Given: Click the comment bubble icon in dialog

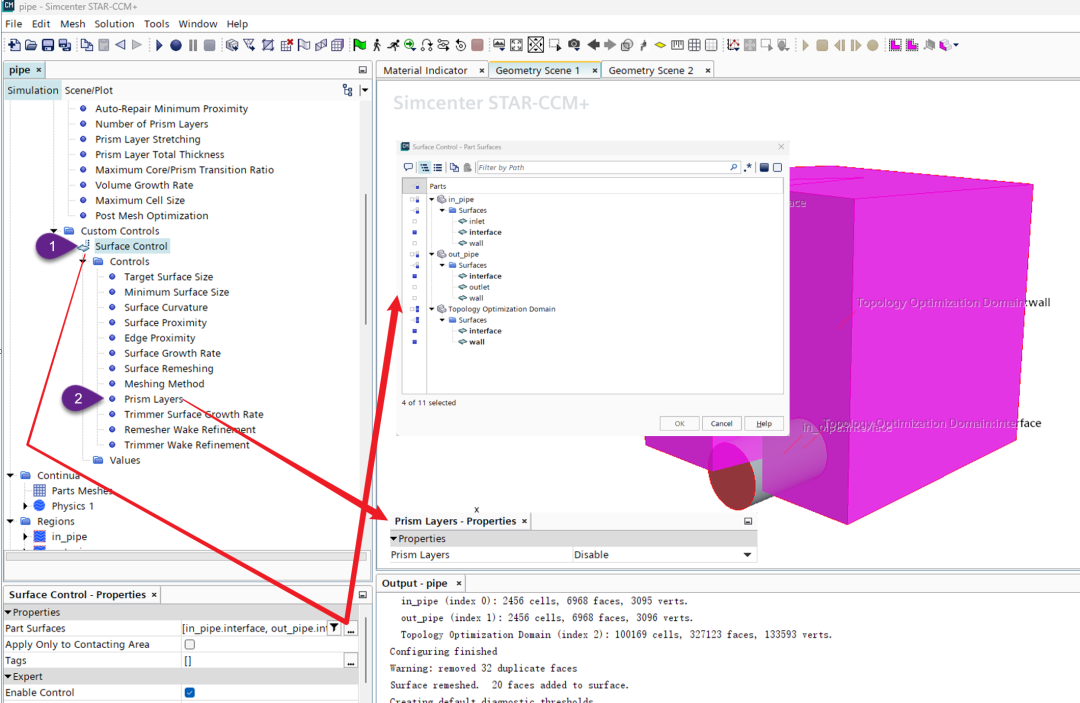Looking at the screenshot, I should tap(408, 167).
